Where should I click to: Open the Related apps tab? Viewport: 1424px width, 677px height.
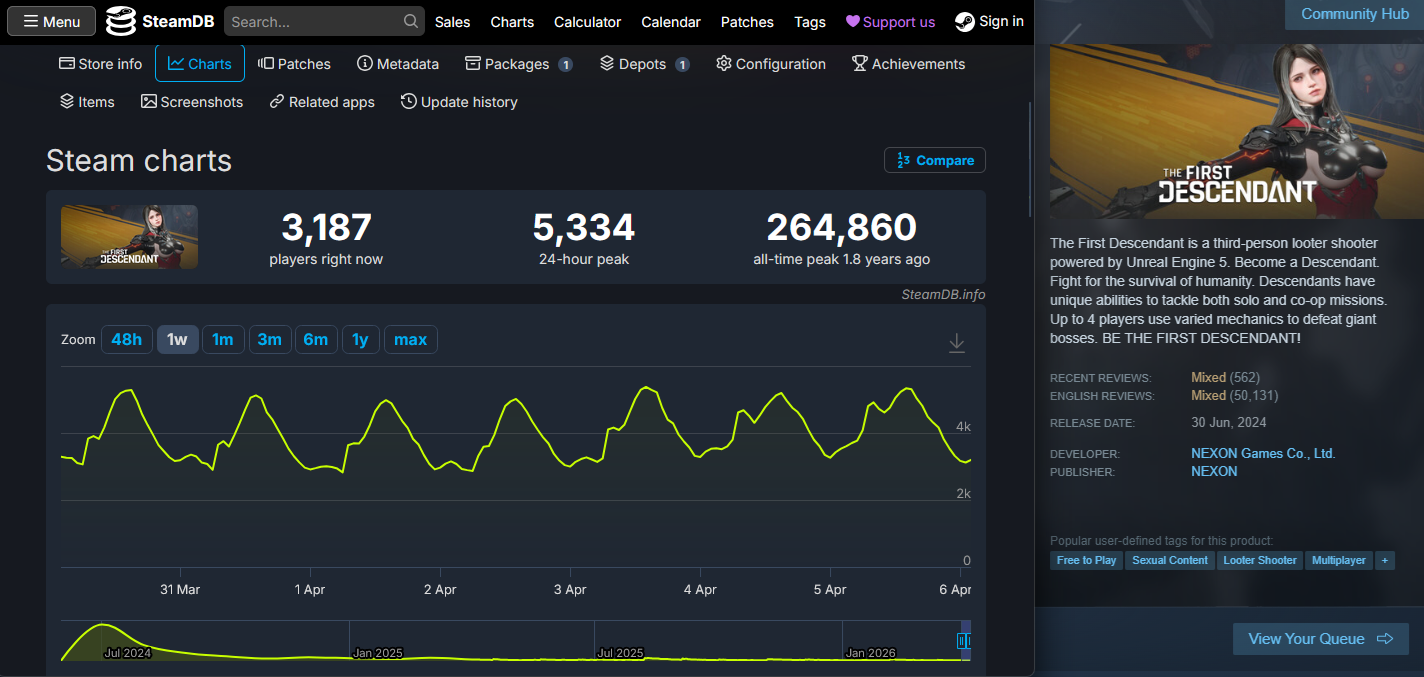(x=322, y=102)
